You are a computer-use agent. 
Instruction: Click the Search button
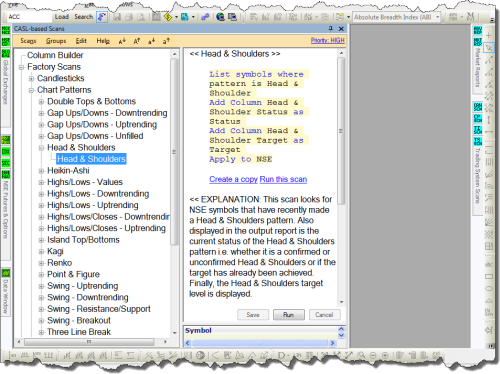tap(83, 17)
